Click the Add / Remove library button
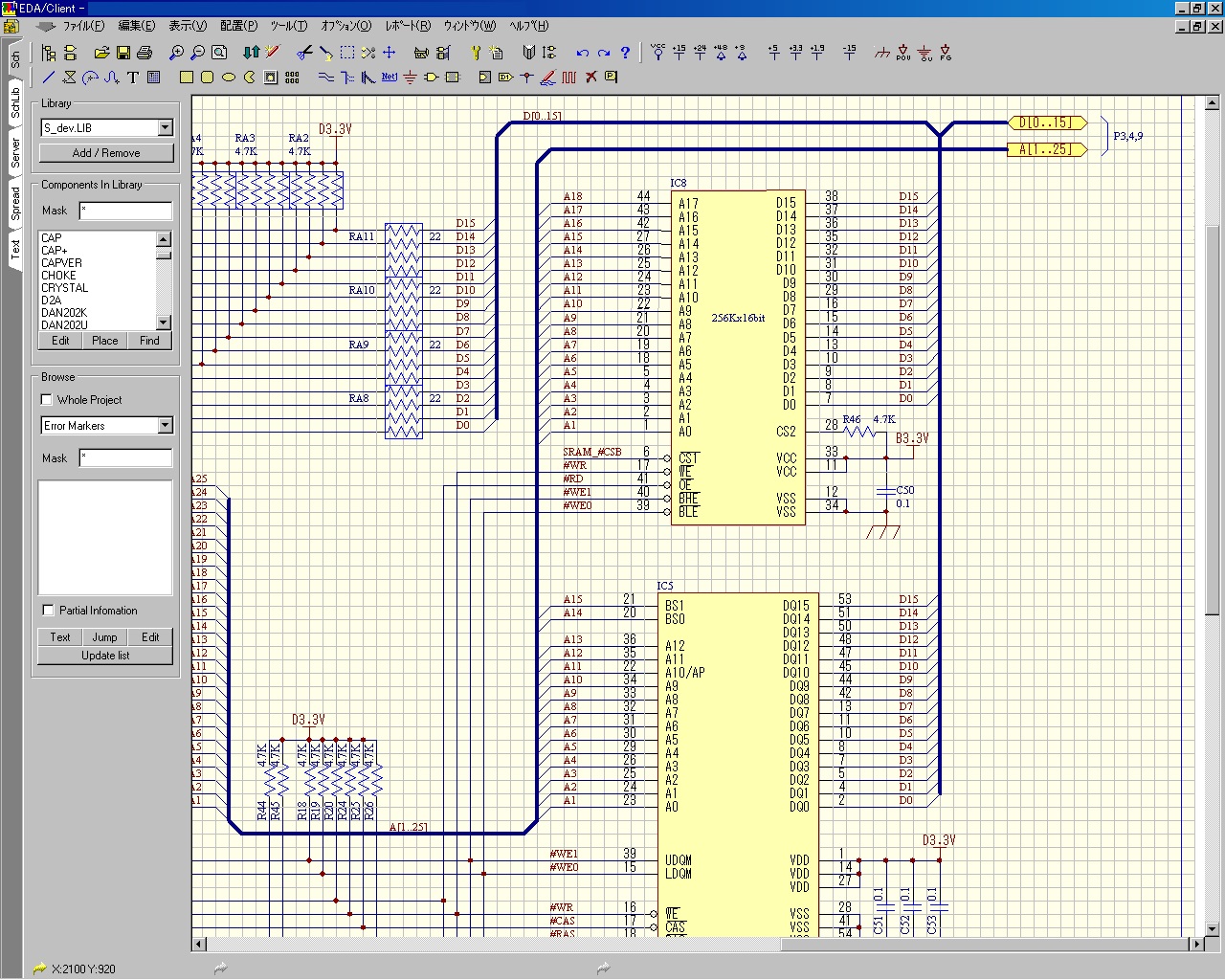This screenshot has height=980, width=1225. 106,153
